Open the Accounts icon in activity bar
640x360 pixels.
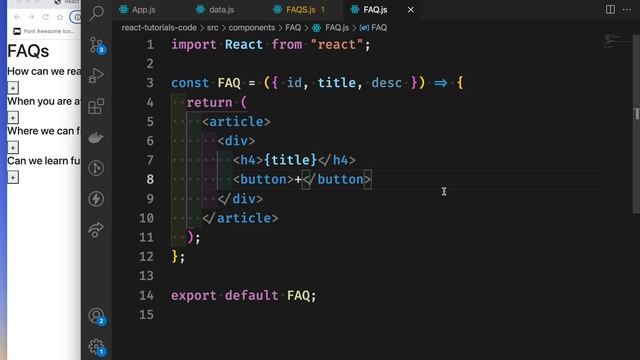tap(97, 316)
